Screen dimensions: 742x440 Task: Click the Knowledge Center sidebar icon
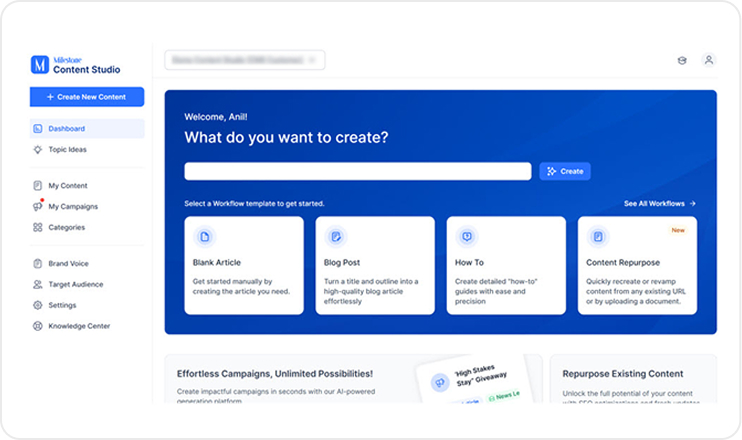pyautogui.click(x=37, y=326)
